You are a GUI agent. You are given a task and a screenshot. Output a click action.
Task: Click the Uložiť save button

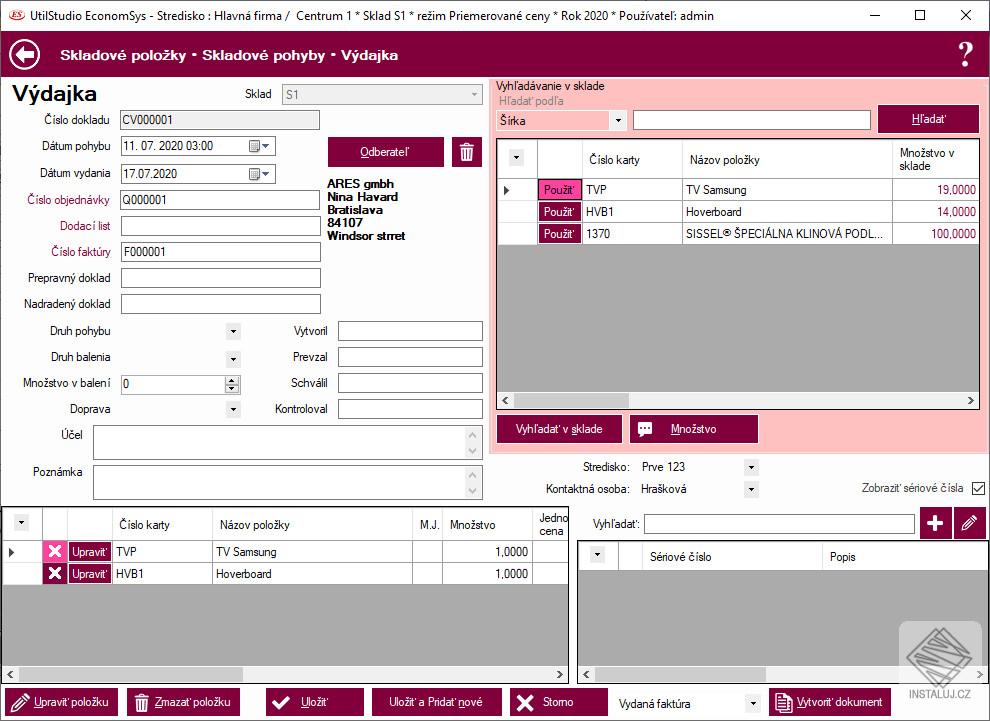click(x=315, y=702)
